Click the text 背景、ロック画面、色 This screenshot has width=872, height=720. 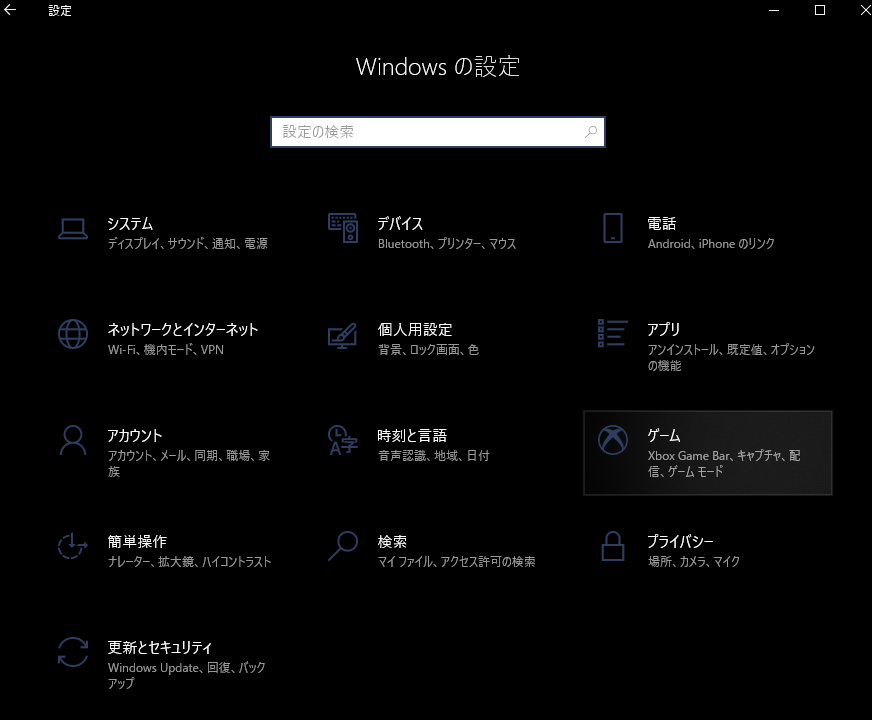pos(428,350)
